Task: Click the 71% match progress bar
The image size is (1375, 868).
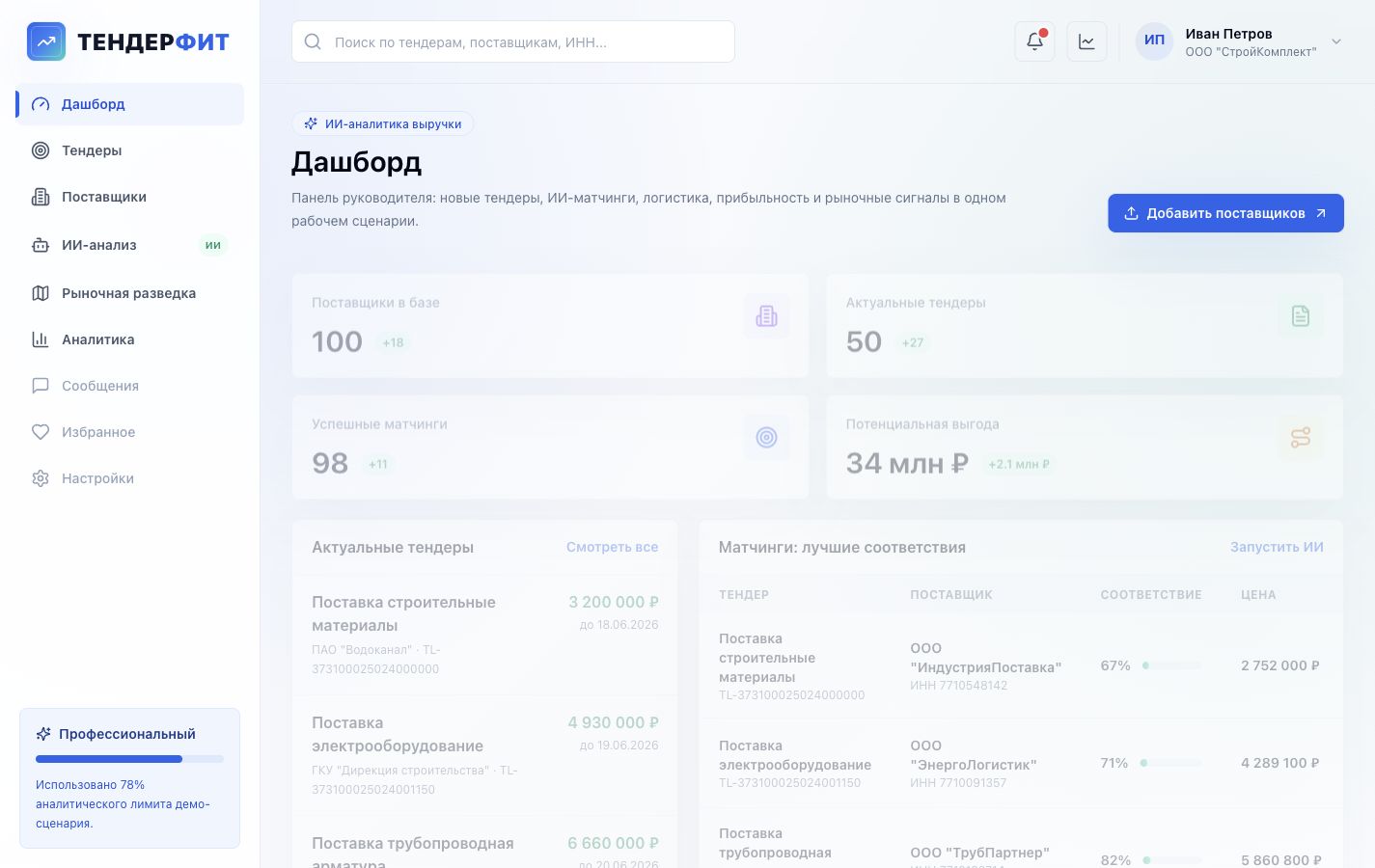Action: (1171, 763)
